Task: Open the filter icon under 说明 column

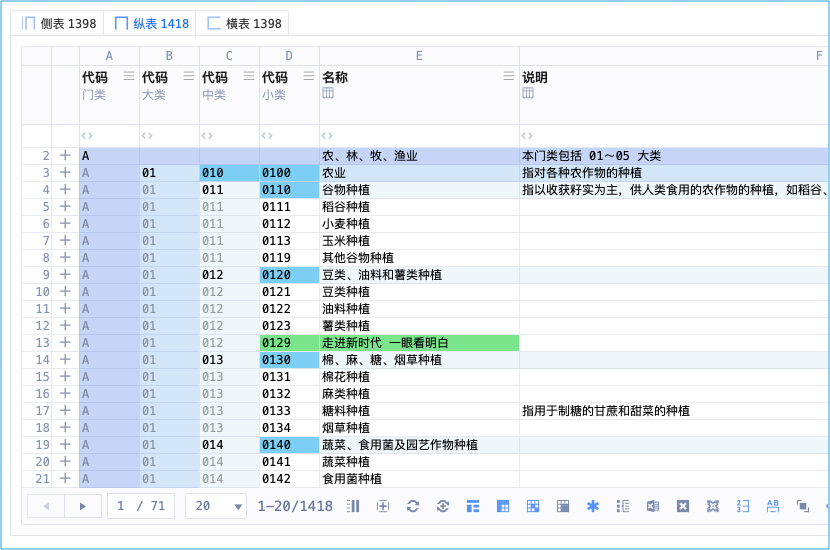Action: click(x=527, y=136)
